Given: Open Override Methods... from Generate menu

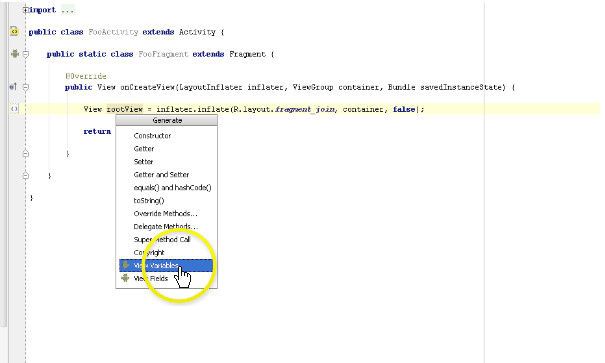Looking at the screenshot, I should pyautogui.click(x=166, y=213).
